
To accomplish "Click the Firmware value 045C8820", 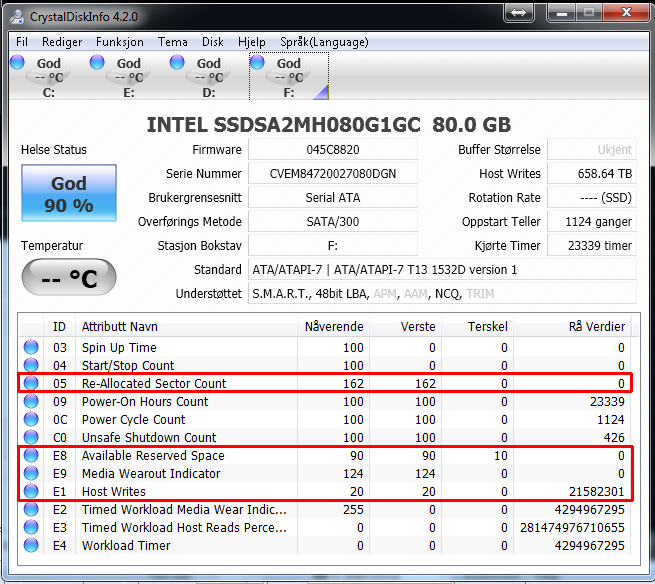I will pyautogui.click(x=333, y=150).
